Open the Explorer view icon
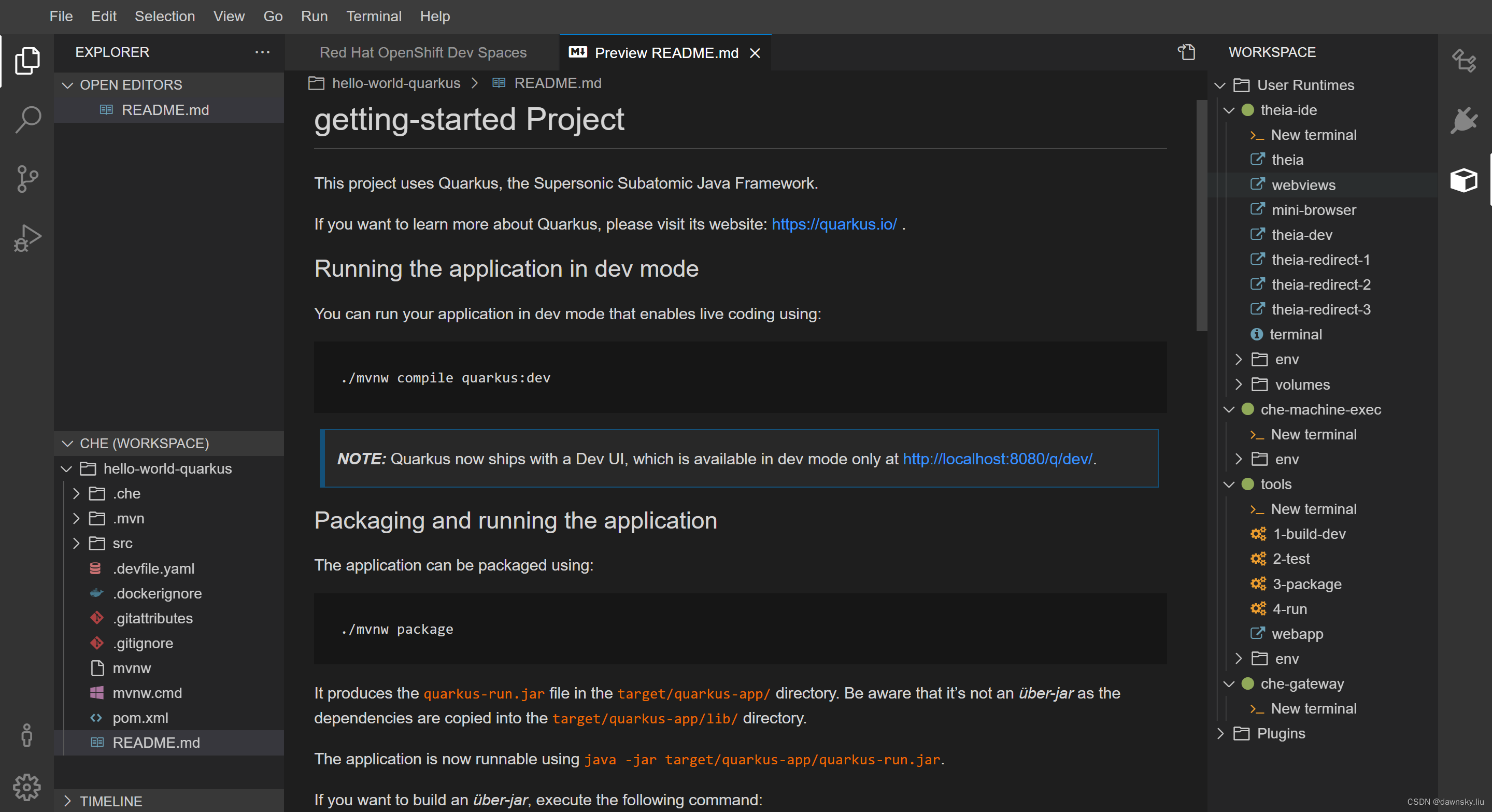1492x812 pixels. pyautogui.click(x=27, y=60)
